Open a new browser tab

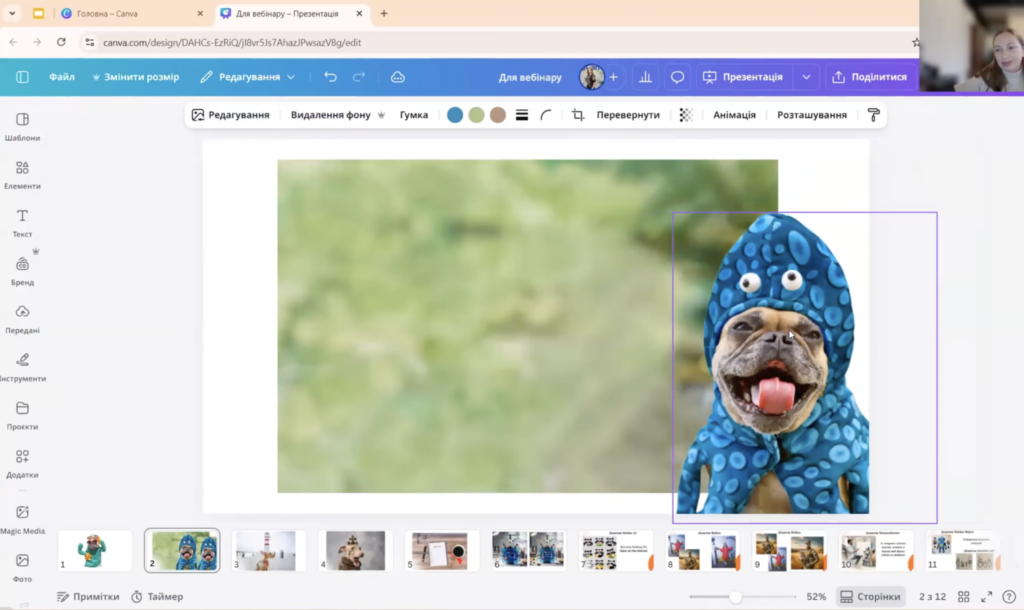tap(384, 13)
